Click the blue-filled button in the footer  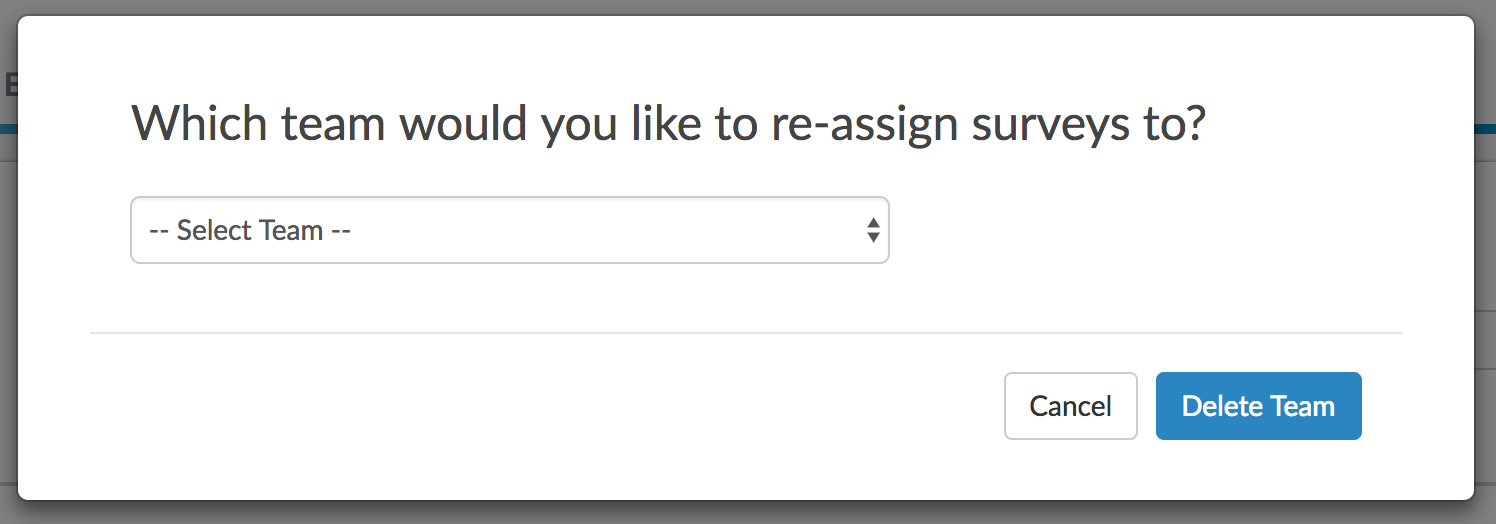tap(1258, 406)
